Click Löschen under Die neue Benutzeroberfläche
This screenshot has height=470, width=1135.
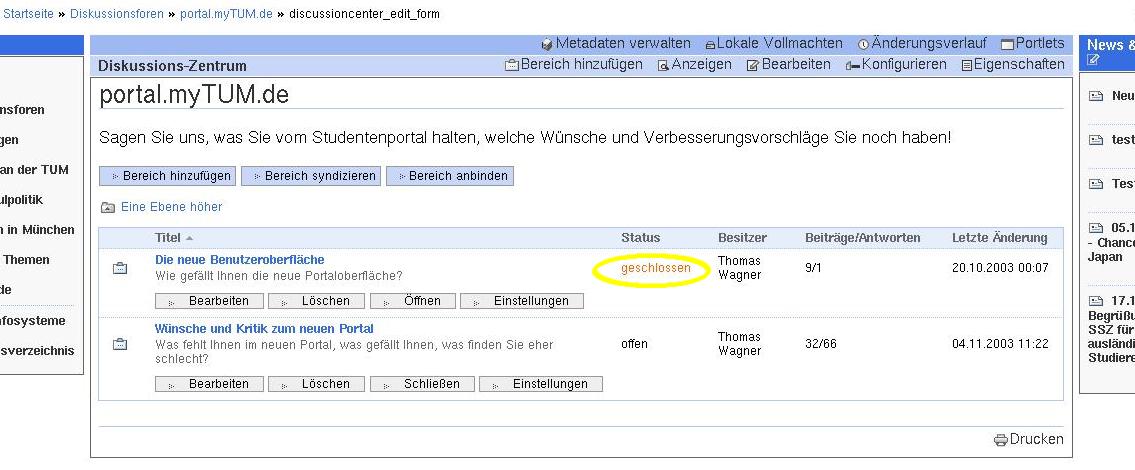[316, 301]
